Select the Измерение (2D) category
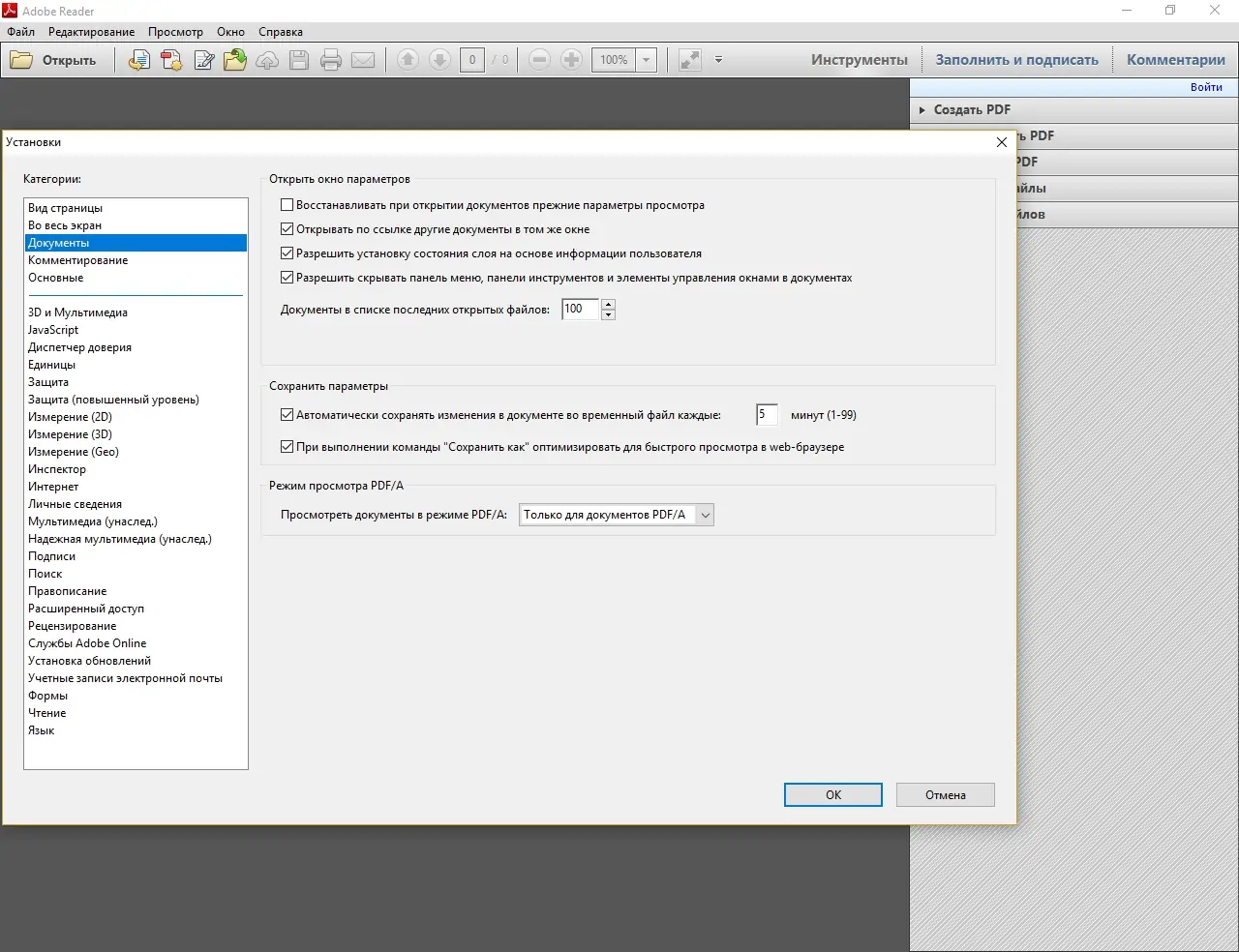The width and height of the screenshot is (1239, 952). (x=136, y=417)
